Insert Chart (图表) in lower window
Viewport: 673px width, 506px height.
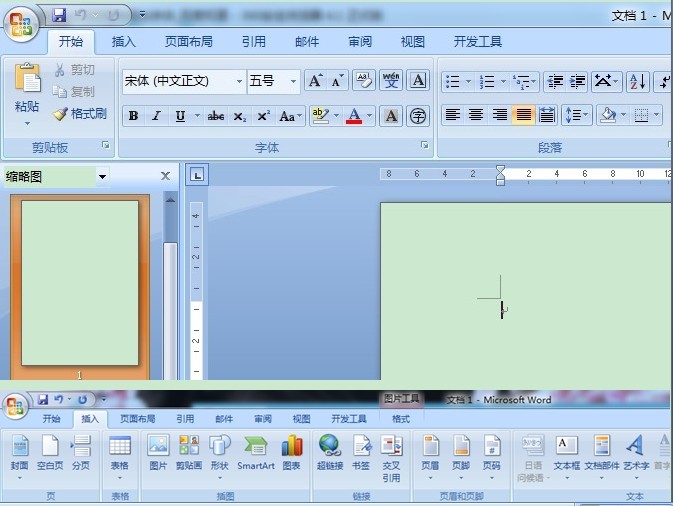click(291, 452)
